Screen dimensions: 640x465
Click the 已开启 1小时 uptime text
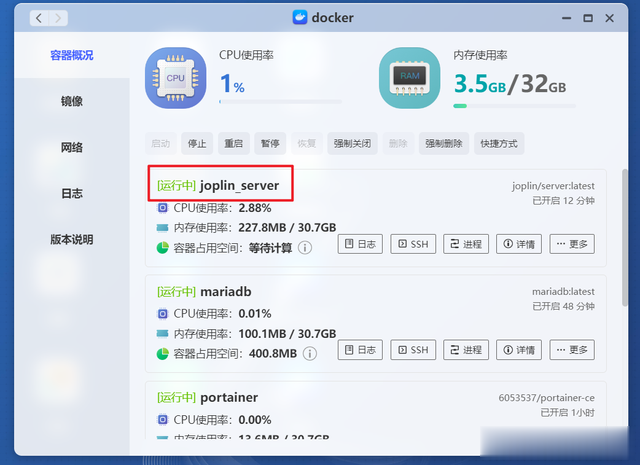coord(567,412)
